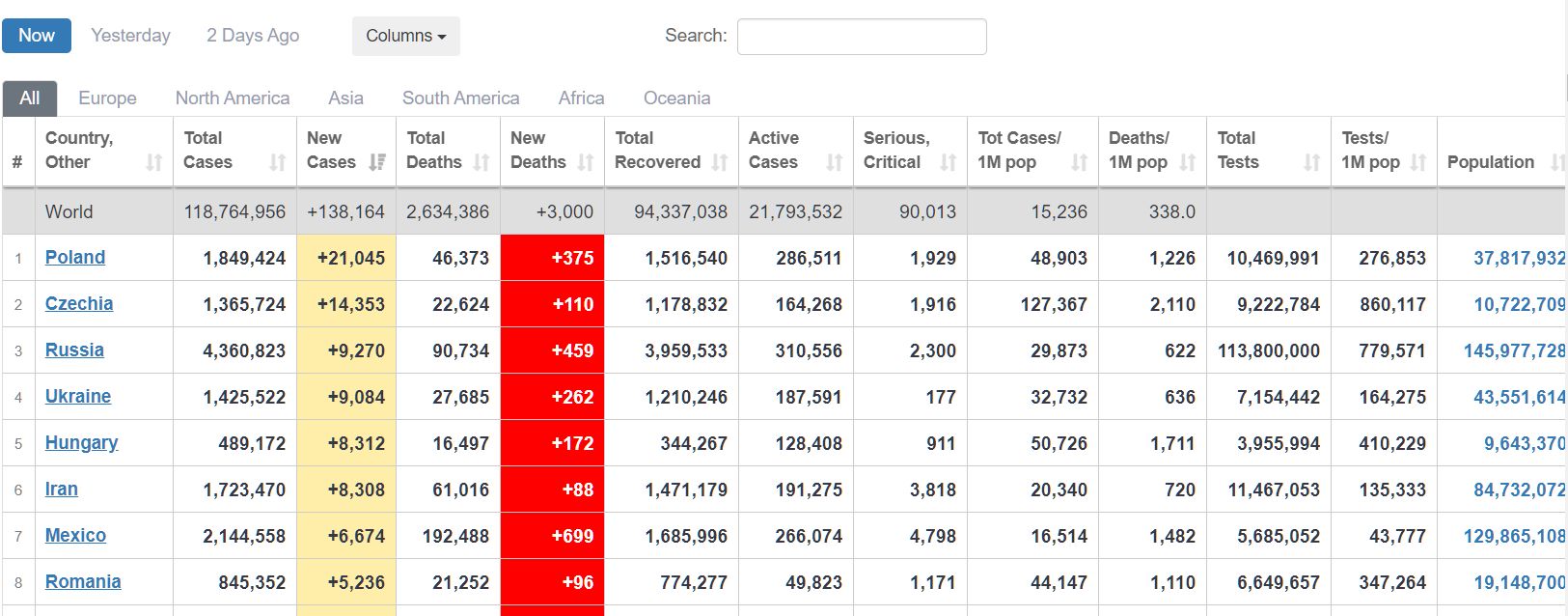
Task: Sort by Total Deaths using sort arrows
Action: [481, 162]
